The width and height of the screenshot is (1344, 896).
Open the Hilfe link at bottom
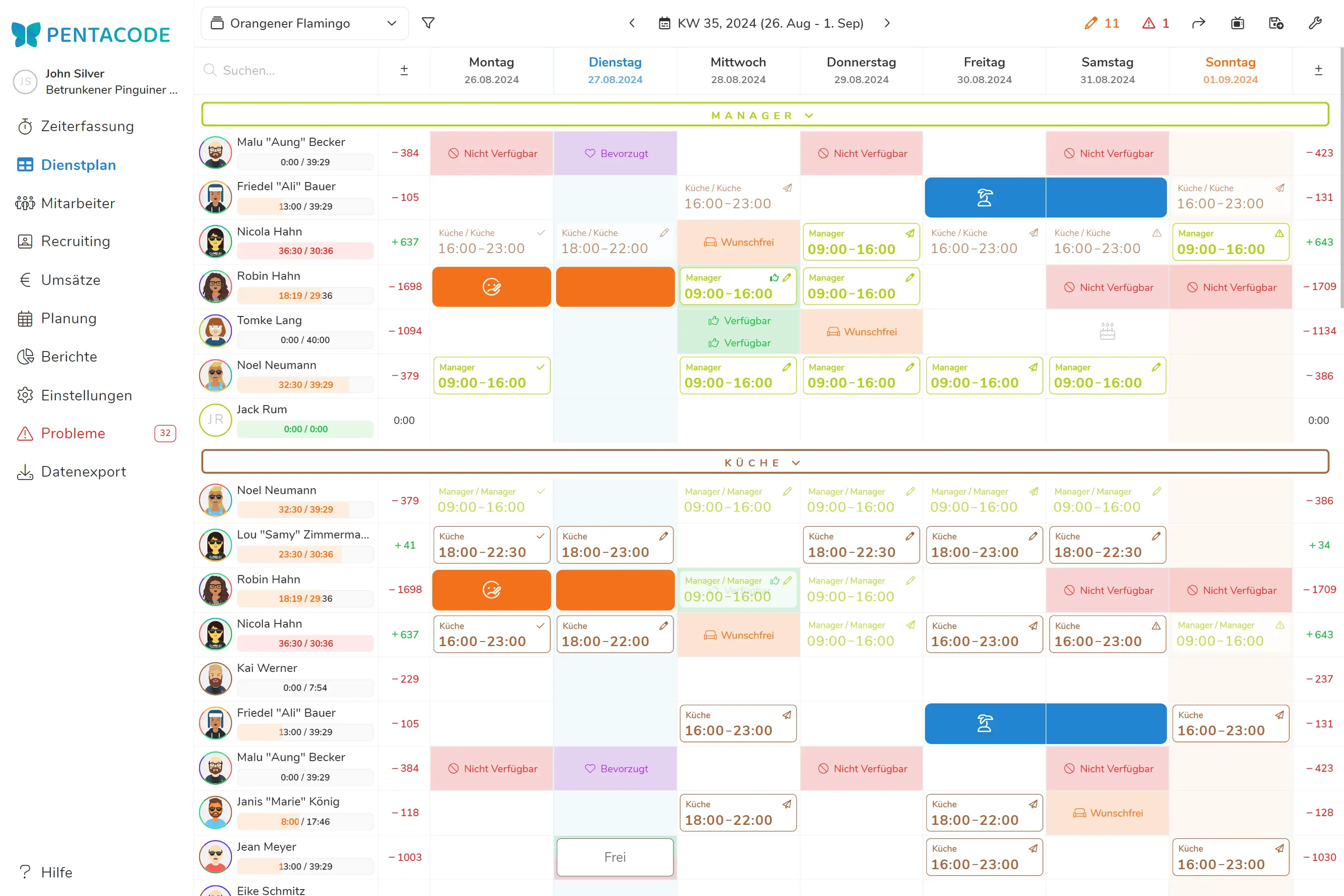coord(56,872)
